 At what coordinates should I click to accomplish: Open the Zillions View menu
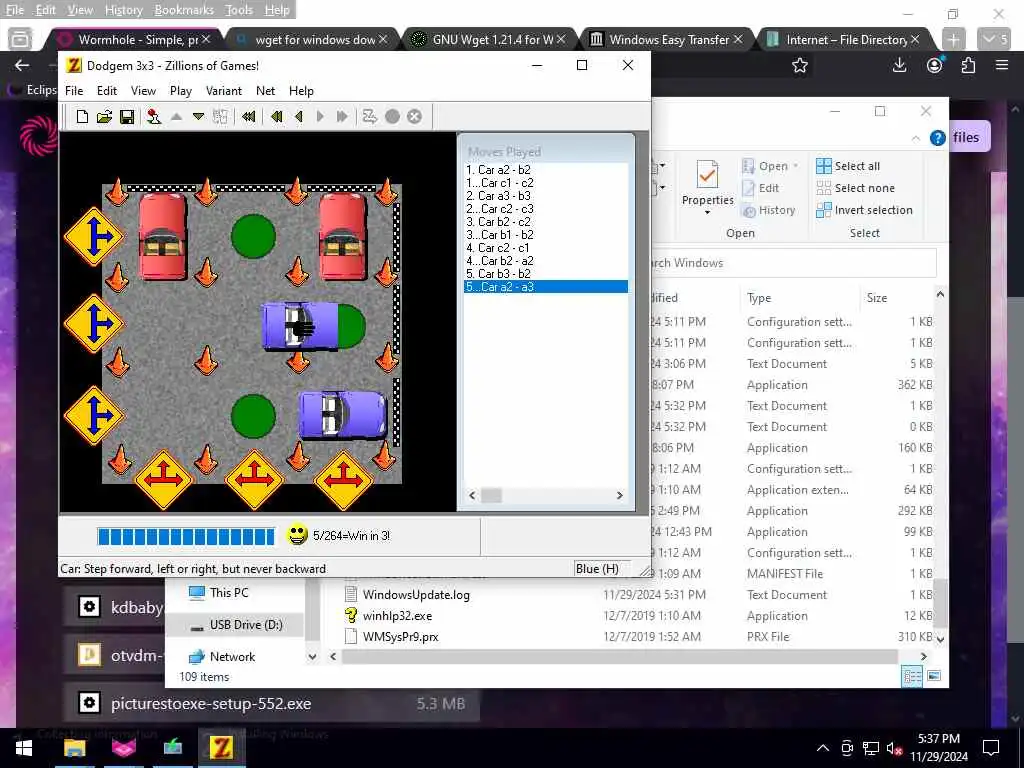(143, 91)
